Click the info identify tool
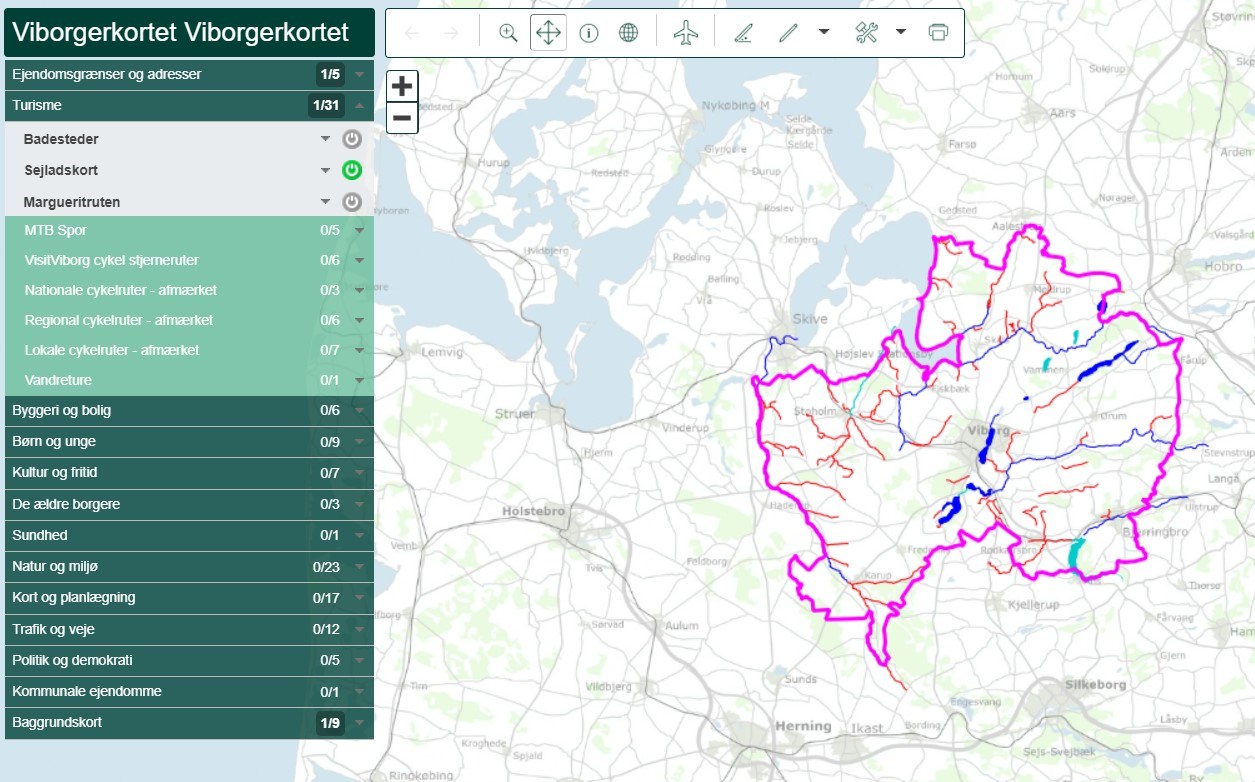Viewport: 1255px width, 782px height. click(588, 33)
